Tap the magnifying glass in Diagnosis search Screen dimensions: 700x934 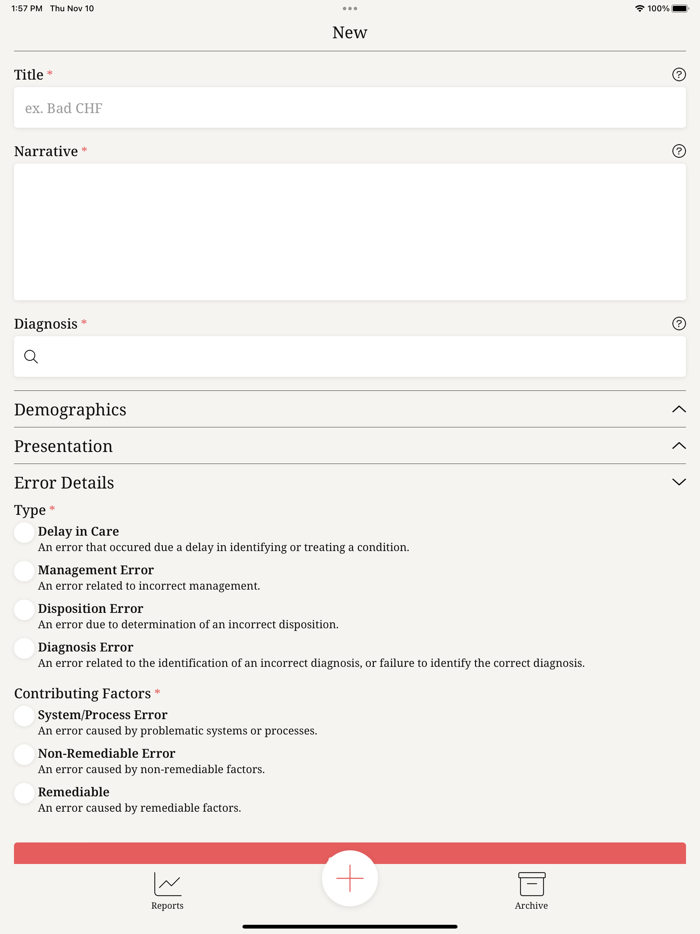pyautogui.click(x=31, y=357)
